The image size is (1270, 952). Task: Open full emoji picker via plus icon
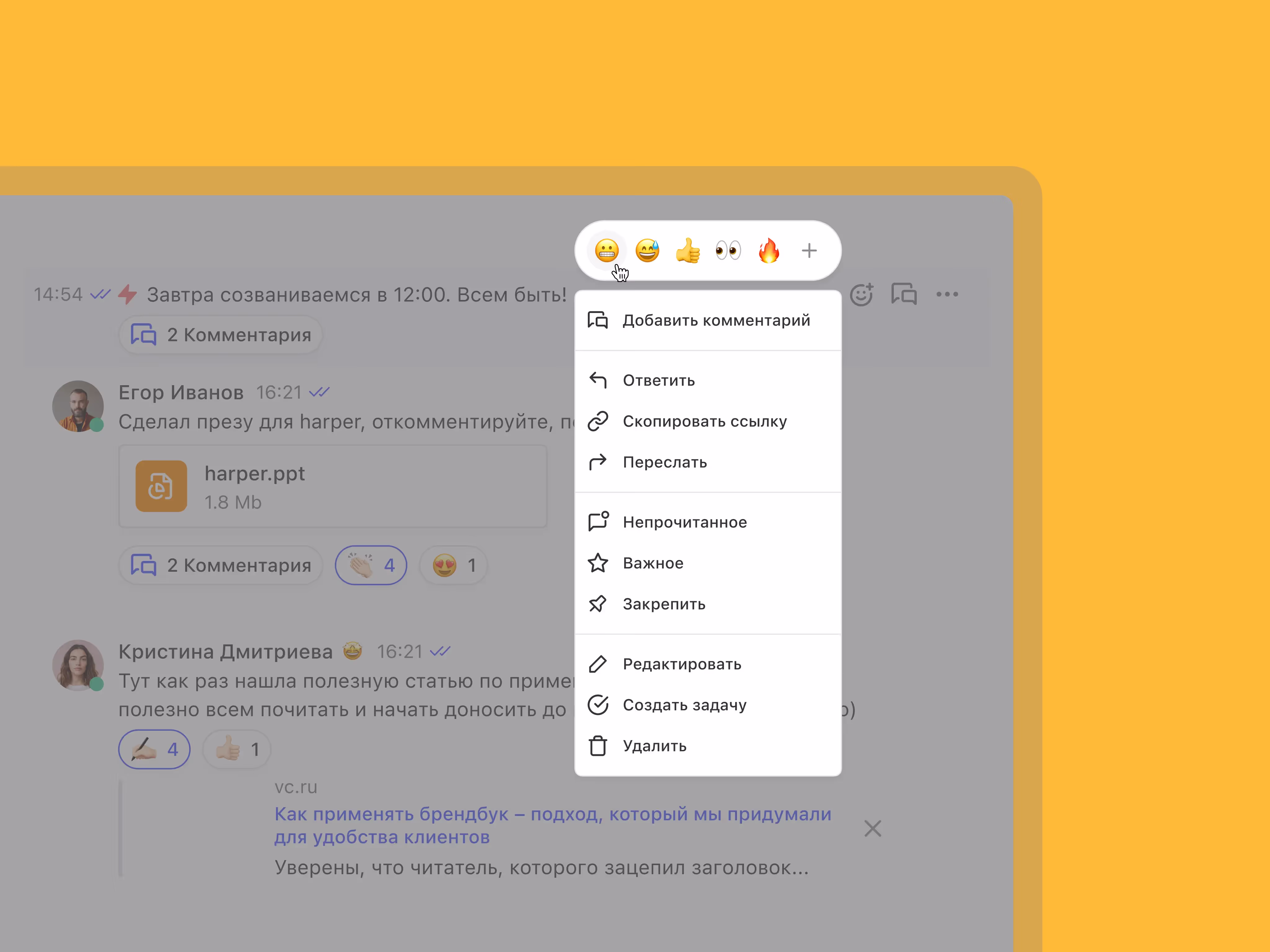809,251
